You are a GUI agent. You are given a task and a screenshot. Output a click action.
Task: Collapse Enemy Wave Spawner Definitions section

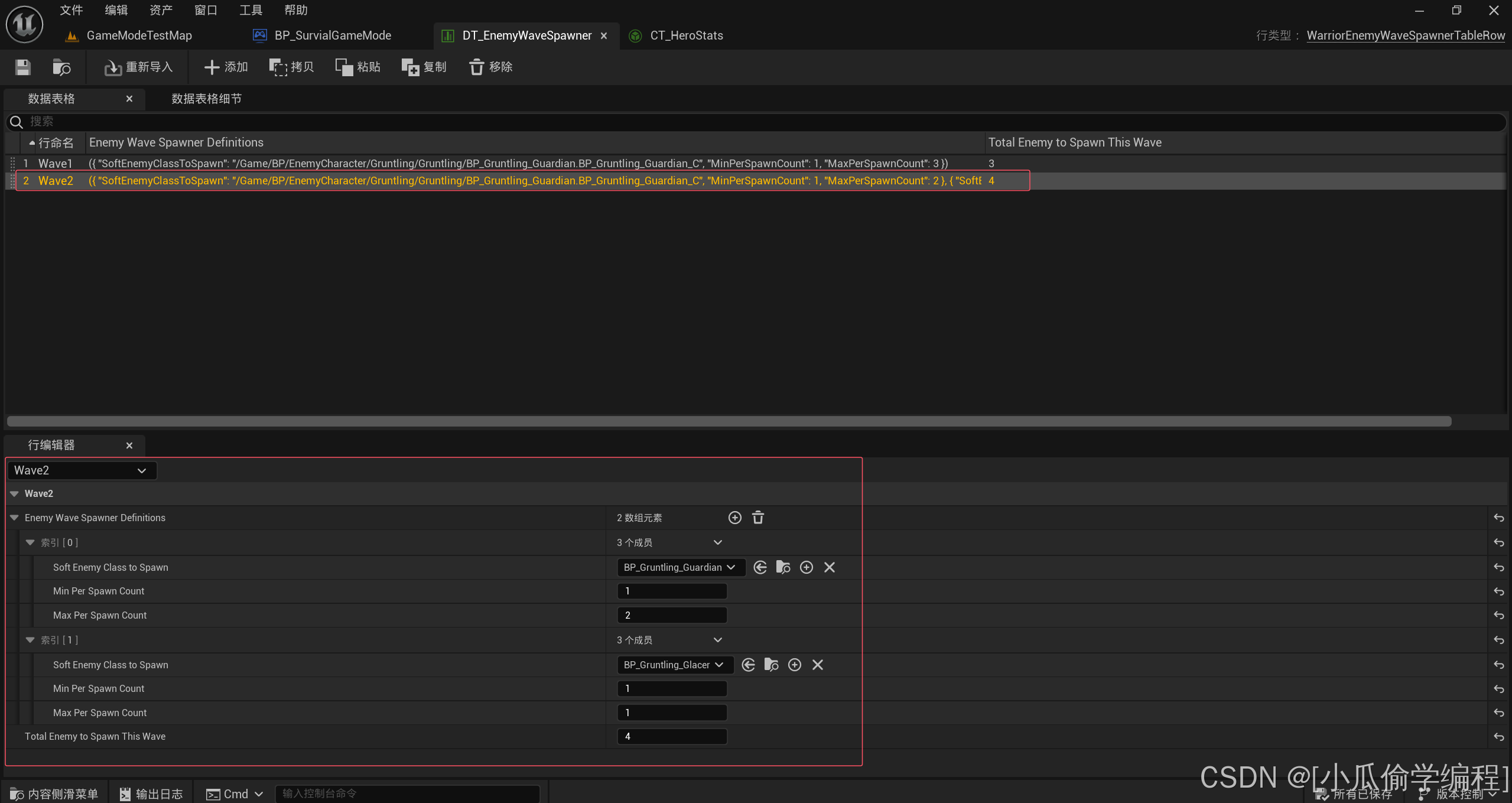pyautogui.click(x=14, y=518)
